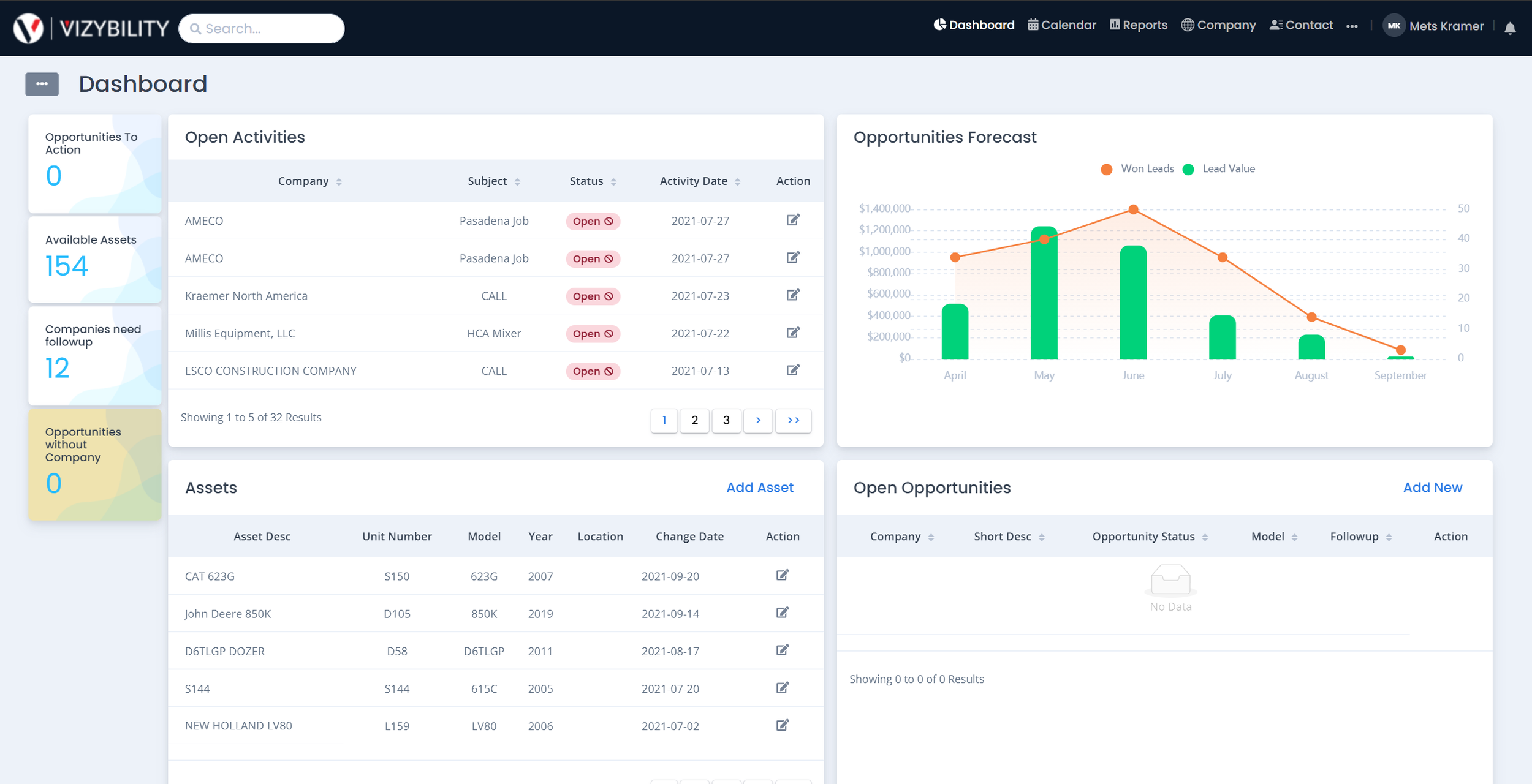
Task: Open edit for CAT 623G asset
Action: click(x=783, y=575)
